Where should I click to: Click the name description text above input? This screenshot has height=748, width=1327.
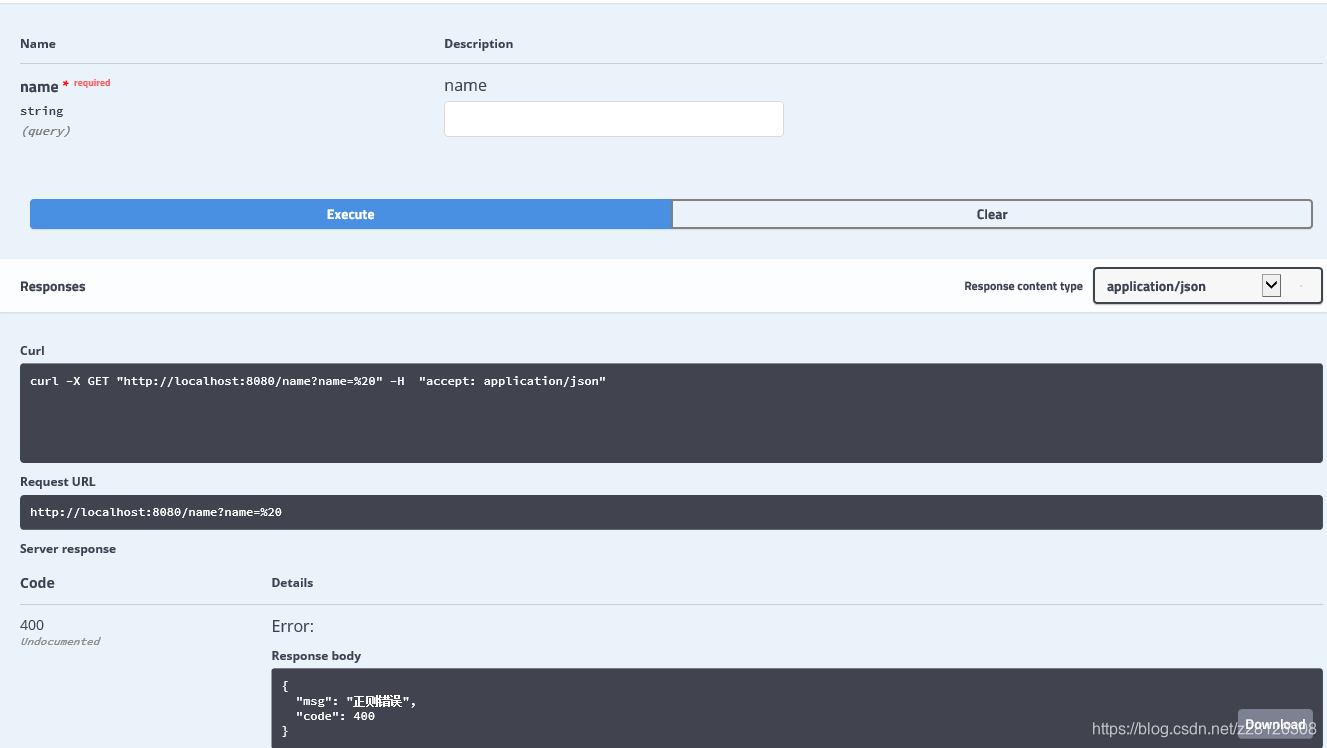click(465, 86)
